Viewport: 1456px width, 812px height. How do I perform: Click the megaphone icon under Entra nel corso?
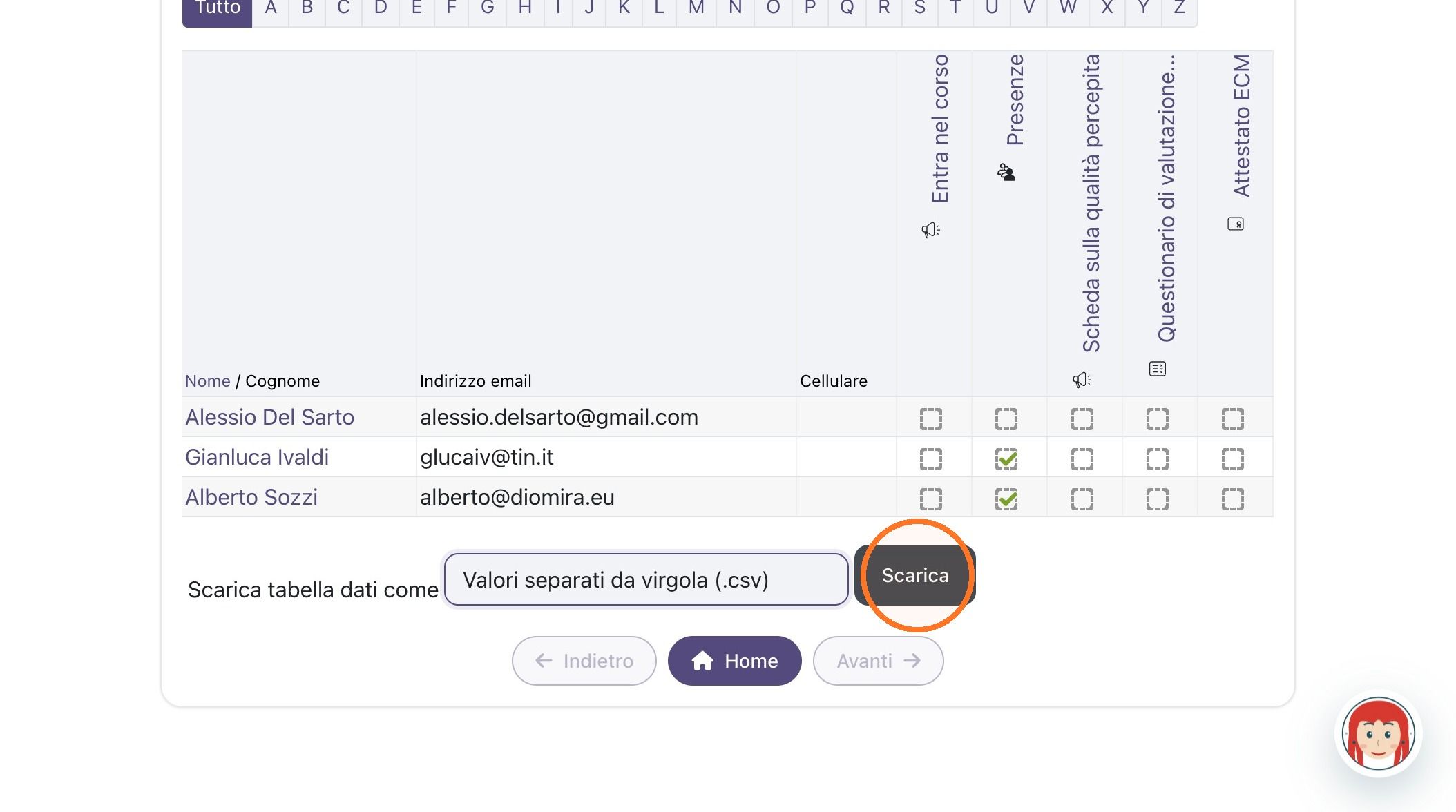pos(930,230)
